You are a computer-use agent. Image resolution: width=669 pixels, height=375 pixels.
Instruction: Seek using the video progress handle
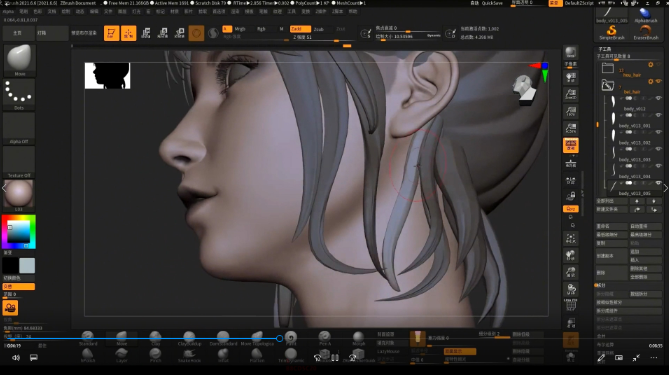279,338
